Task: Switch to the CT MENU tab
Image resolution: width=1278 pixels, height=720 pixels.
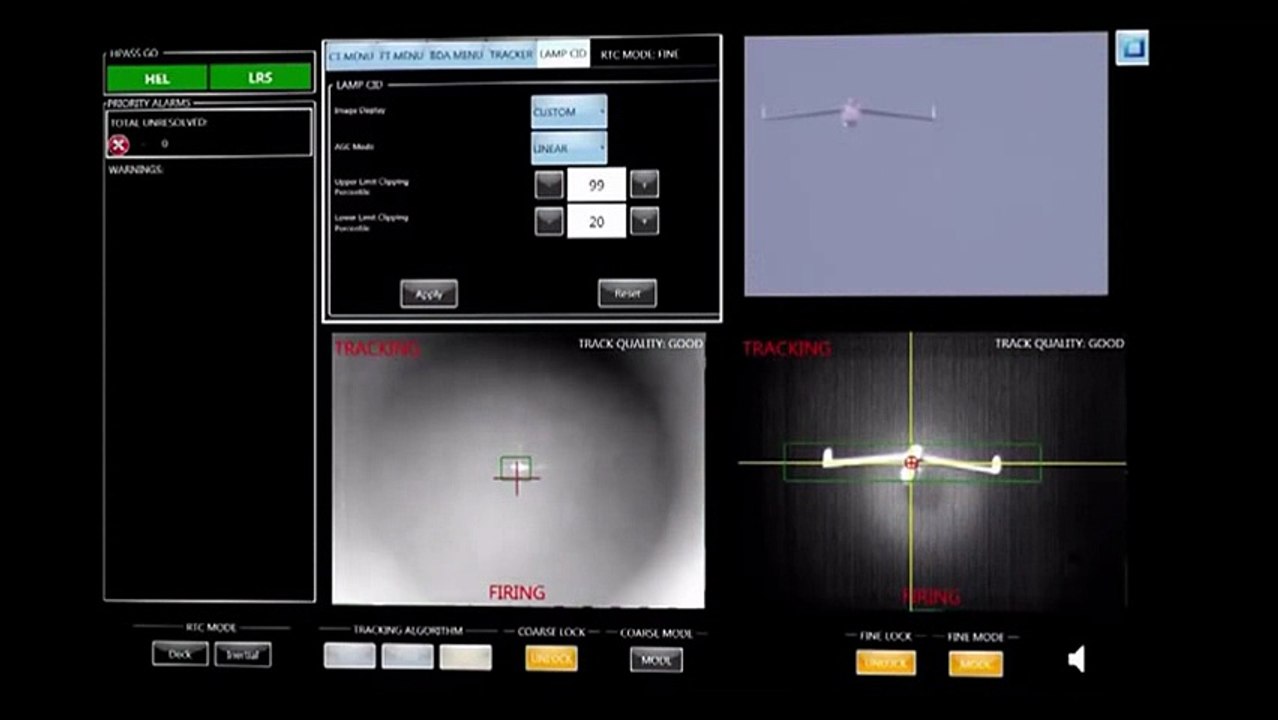Action: coord(351,55)
